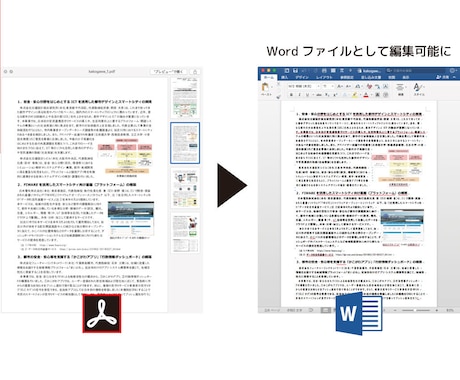This screenshot has width=460, height=380.
Task: Select Print Layout view in Word status bar
Action: tap(325, 310)
